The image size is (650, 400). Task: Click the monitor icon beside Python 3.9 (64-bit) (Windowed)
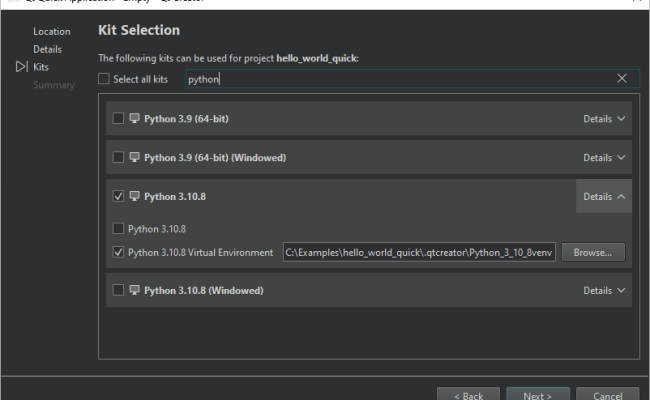[134, 158]
